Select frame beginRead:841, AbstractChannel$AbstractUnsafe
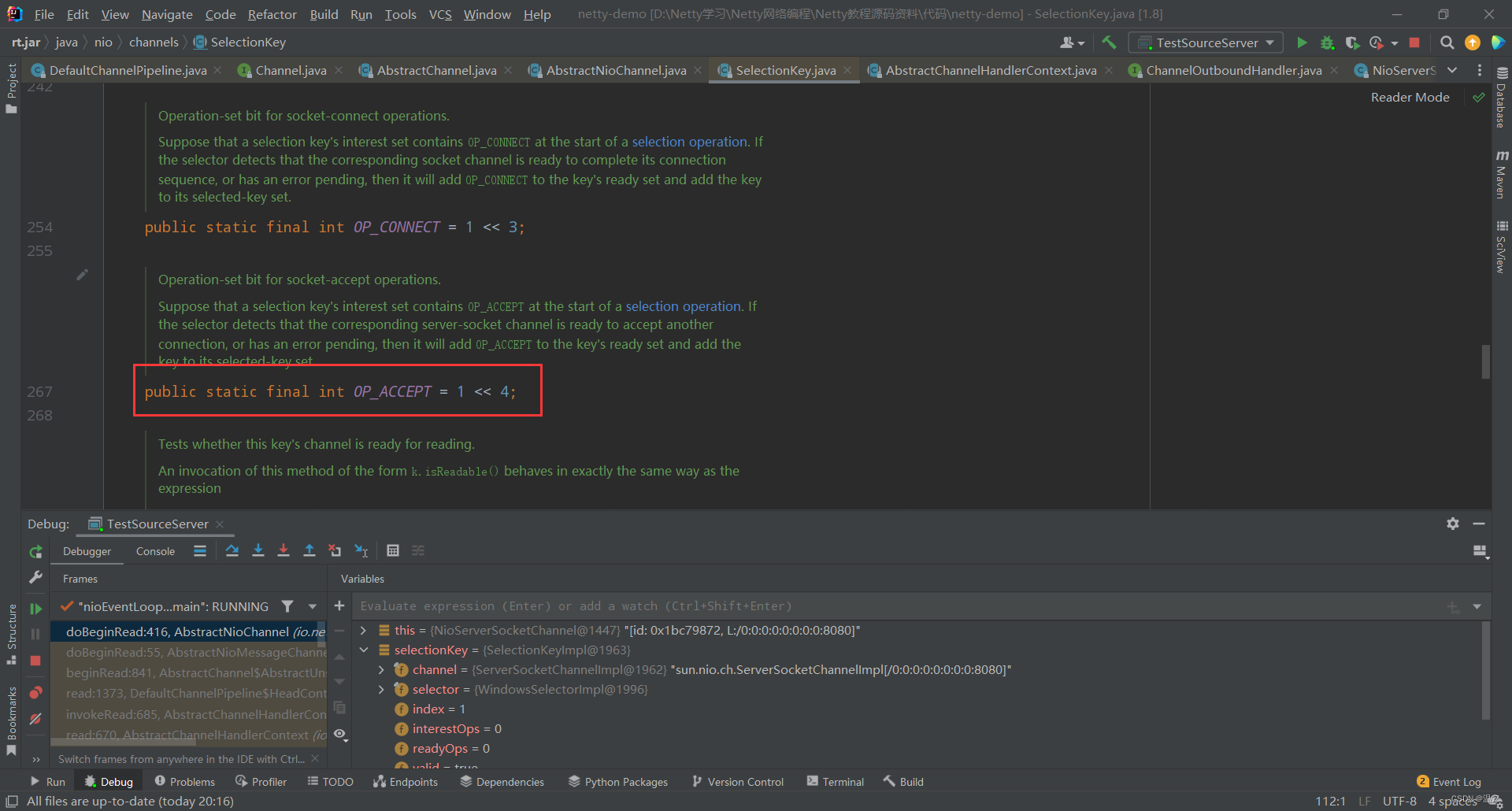 [188, 672]
